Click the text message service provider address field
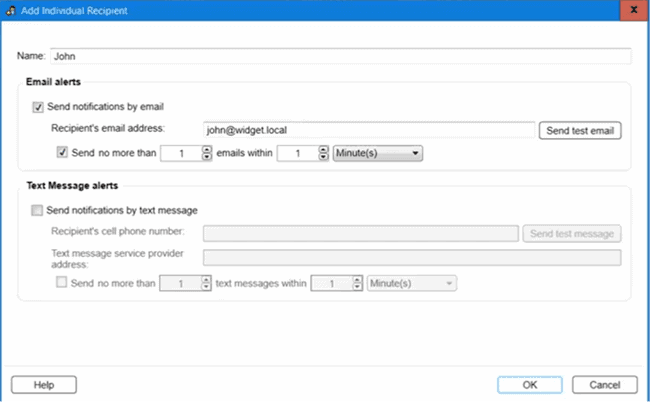This screenshot has width=650, height=402. click(412, 257)
